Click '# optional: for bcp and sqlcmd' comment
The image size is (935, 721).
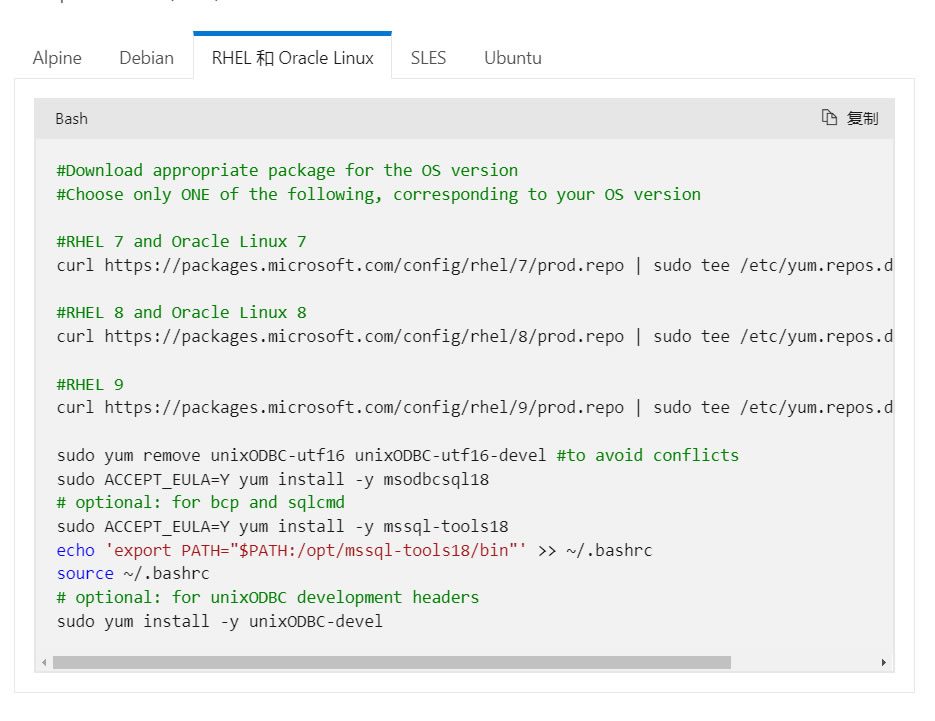(200, 503)
